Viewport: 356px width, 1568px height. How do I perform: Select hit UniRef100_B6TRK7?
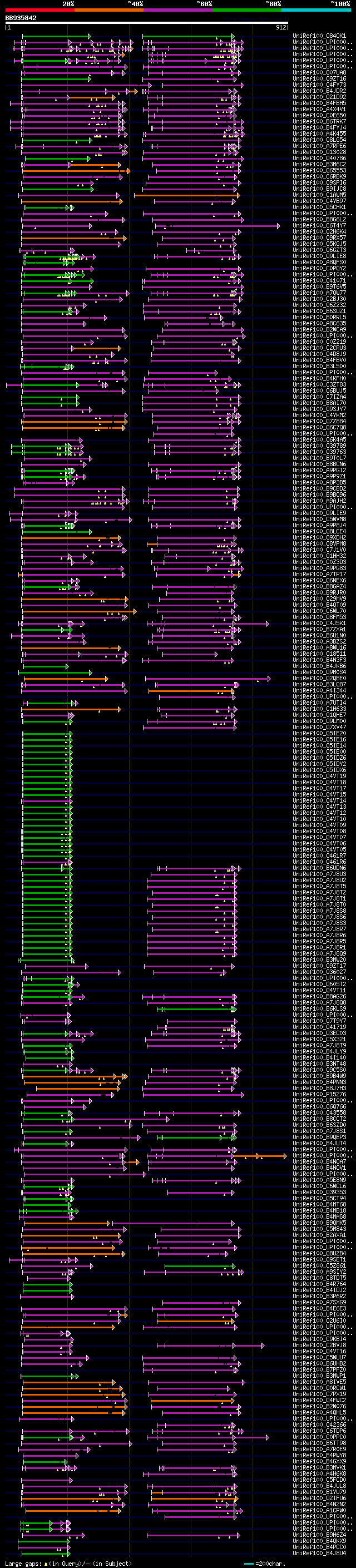(x=319, y=121)
